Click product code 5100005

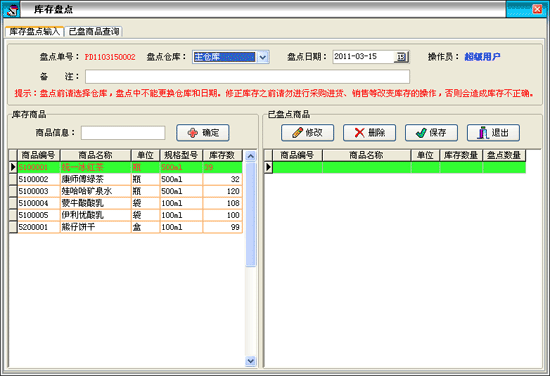(x=33, y=215)
